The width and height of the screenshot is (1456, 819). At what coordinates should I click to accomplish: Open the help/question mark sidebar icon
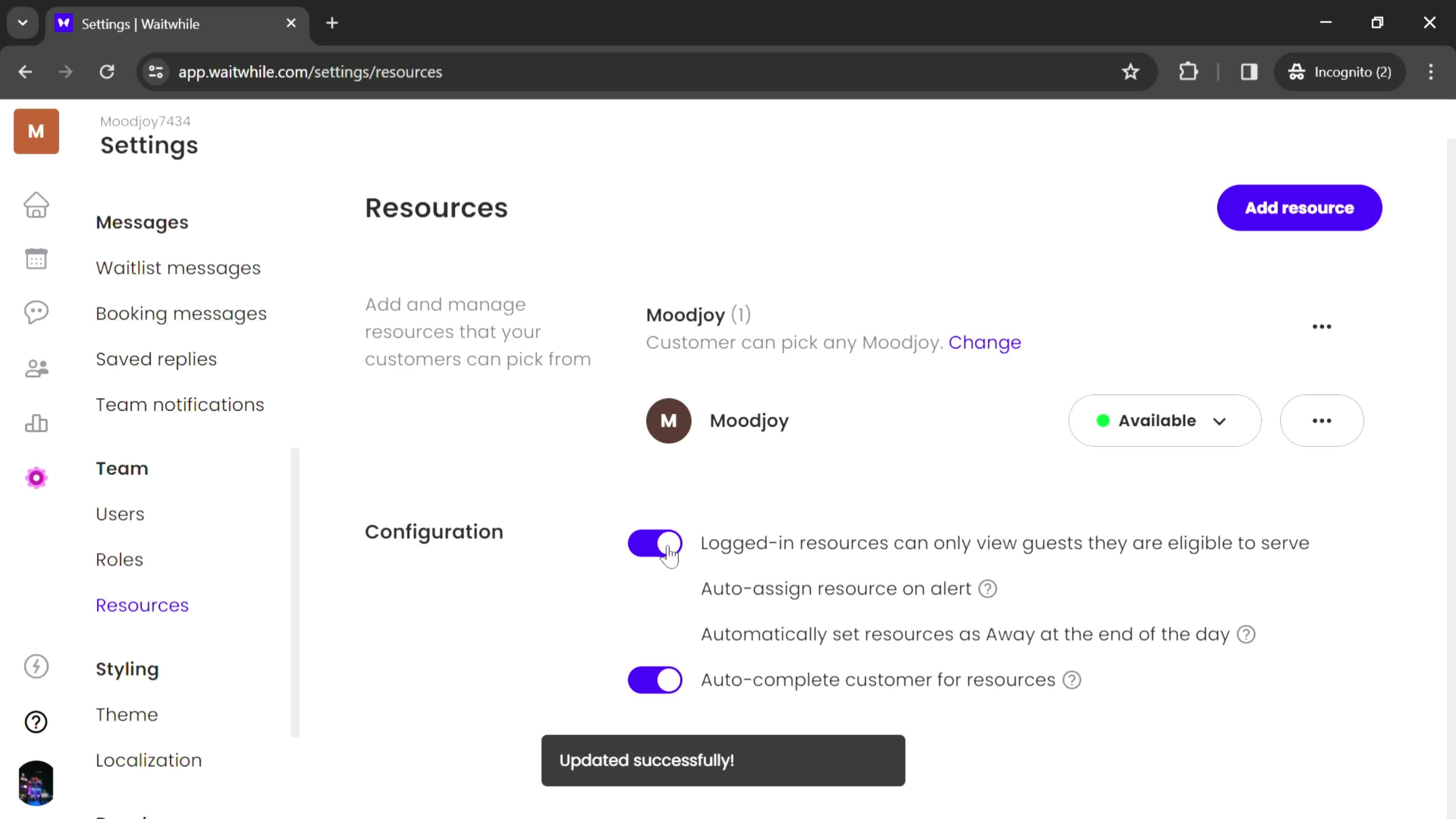pos(36,722)
